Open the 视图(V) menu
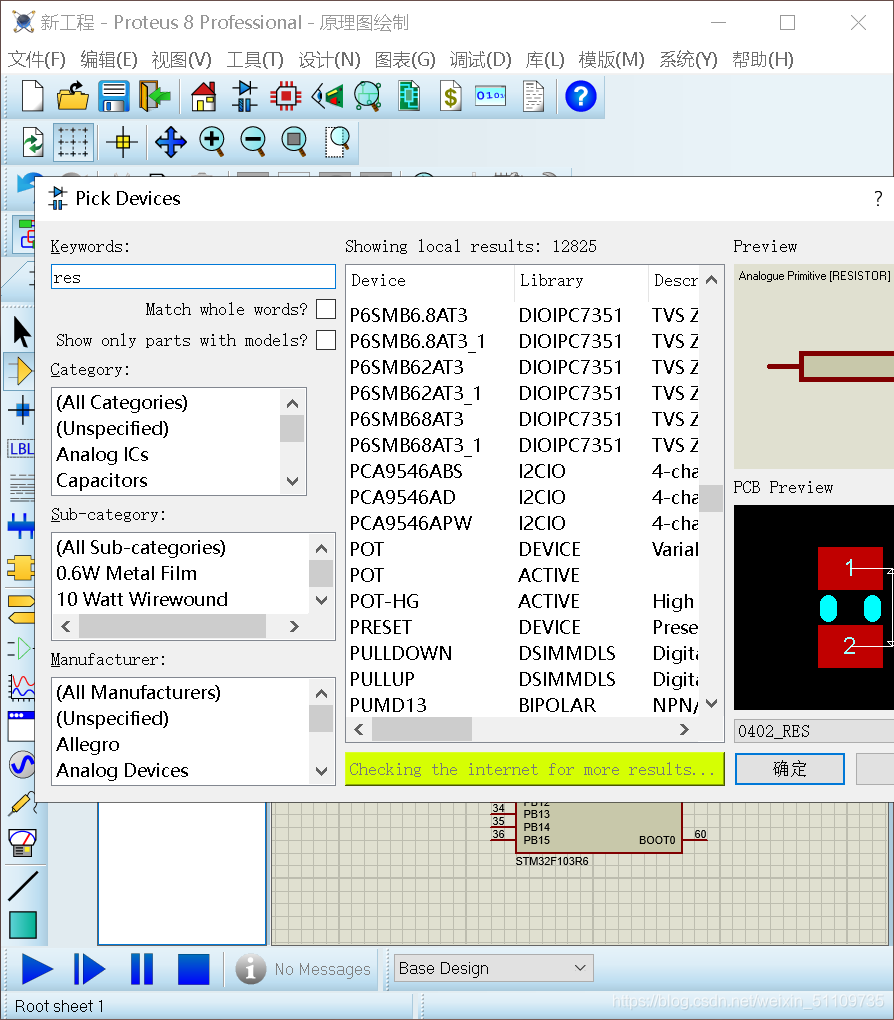The height and width of the screenshot is (1020, 894). click(182, 60)
